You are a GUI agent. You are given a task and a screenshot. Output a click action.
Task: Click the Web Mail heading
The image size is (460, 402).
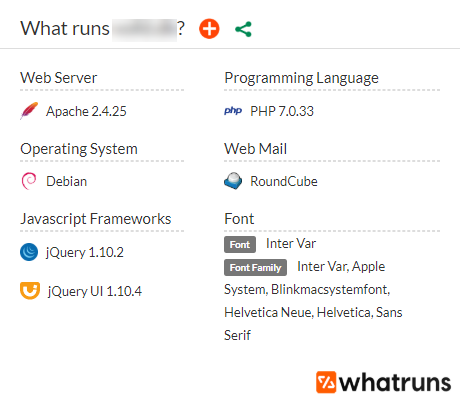pyautogui.click(x=256, y=149)
